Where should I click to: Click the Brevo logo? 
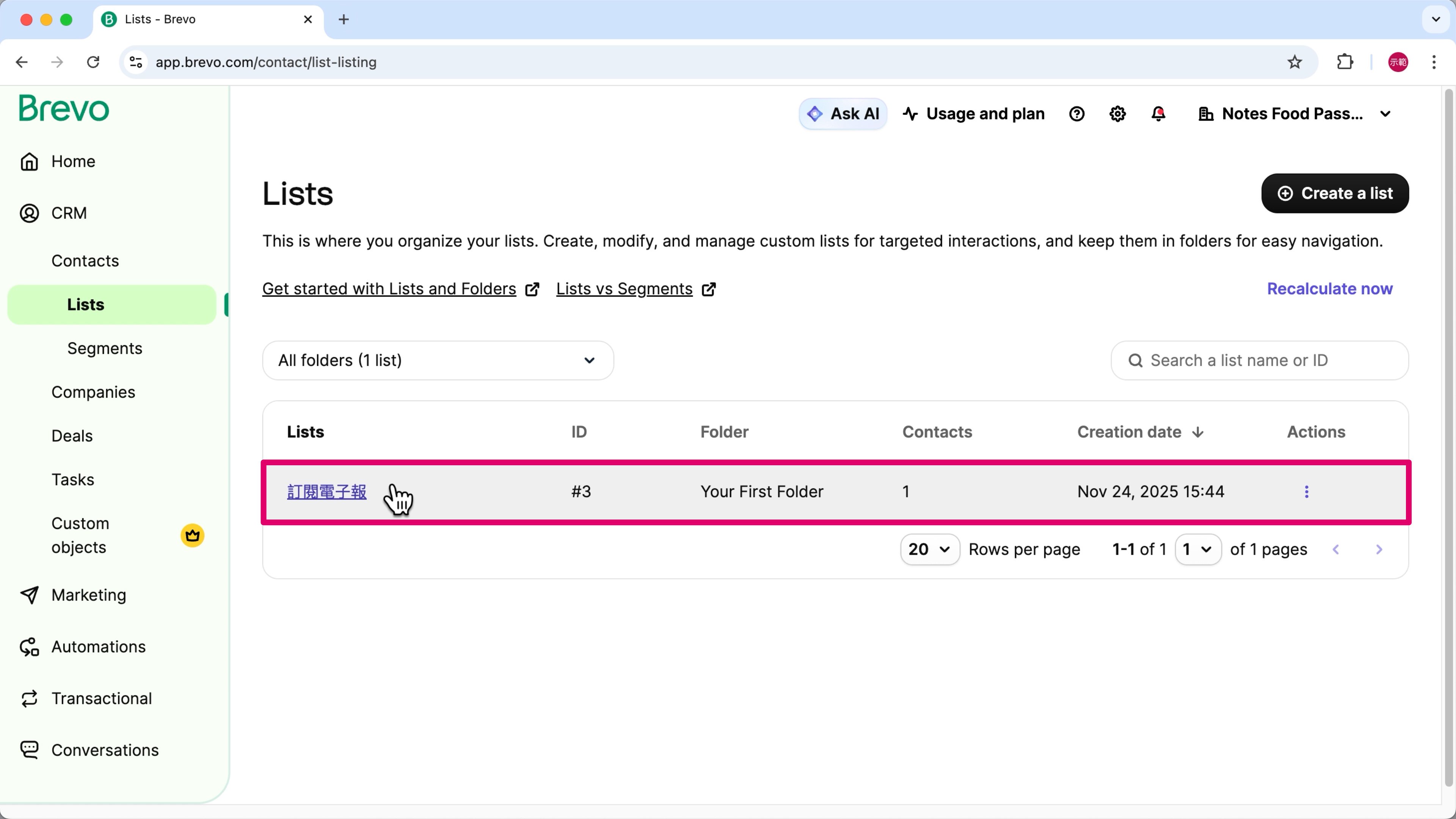(x=64, y=108)
